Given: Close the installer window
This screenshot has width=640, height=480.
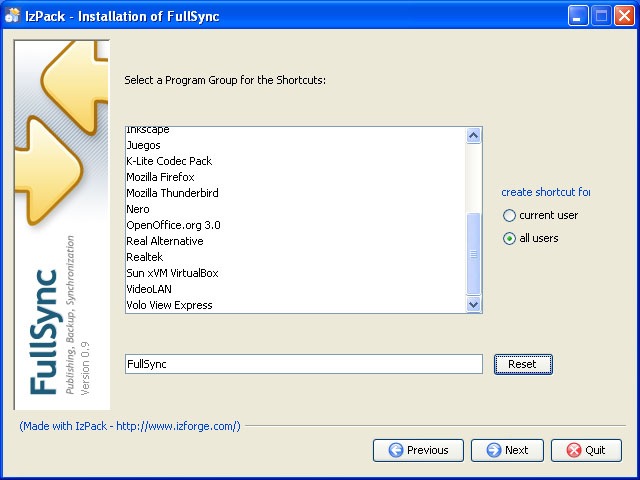Looking at the screenshot, I should (x=624, y=16).
